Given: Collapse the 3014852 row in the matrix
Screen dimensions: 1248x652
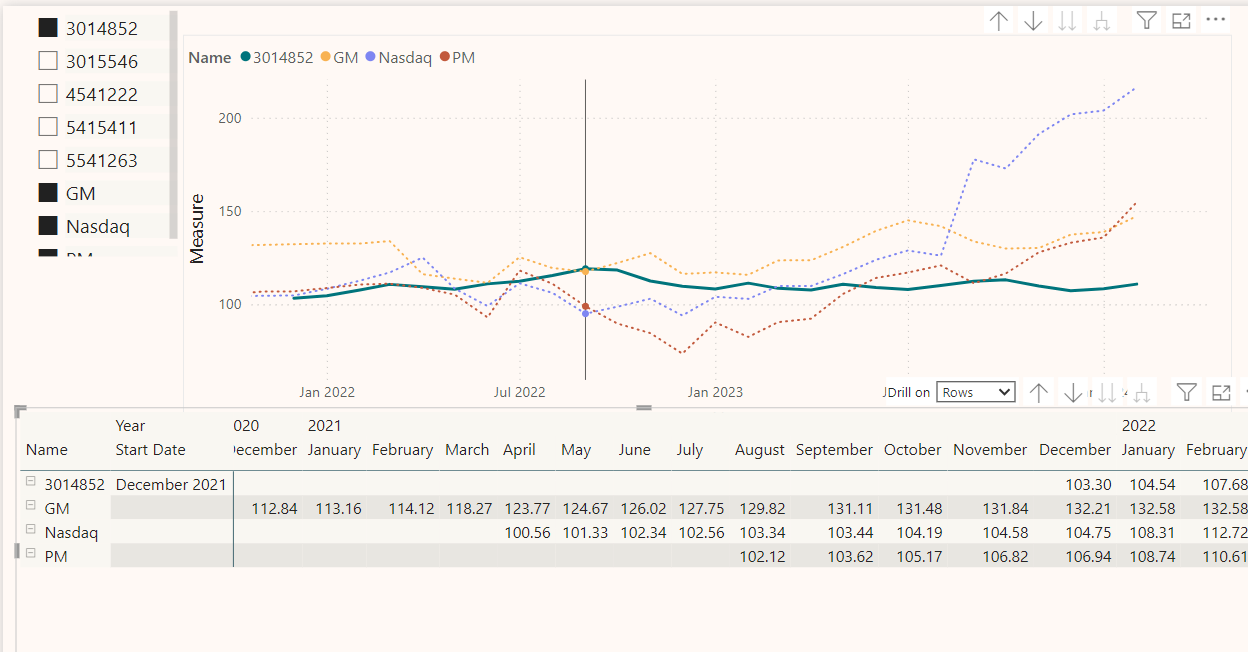Looking at the screenshot, I should click(31, 483).
